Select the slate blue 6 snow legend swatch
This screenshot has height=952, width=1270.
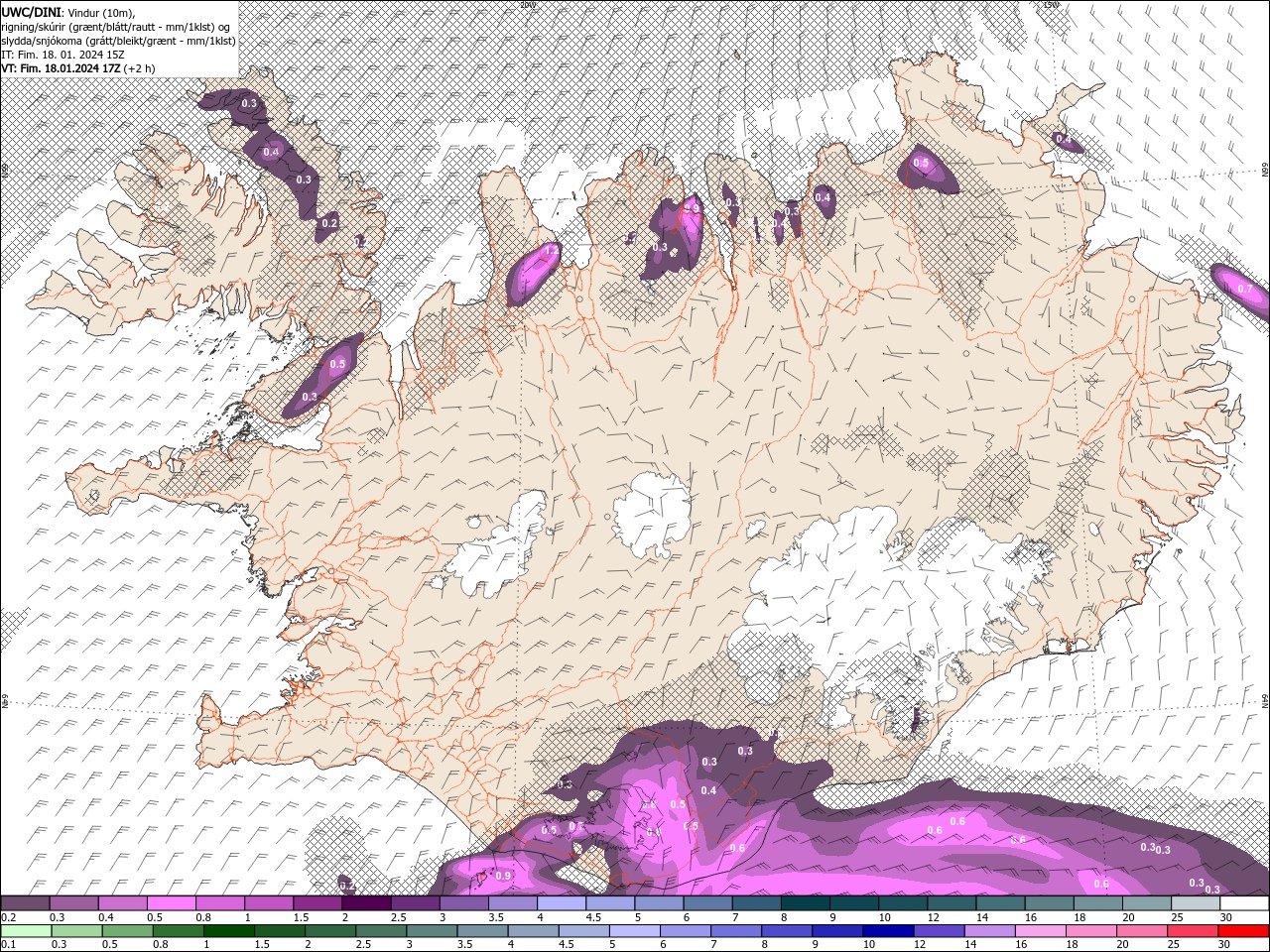point(708,903)
